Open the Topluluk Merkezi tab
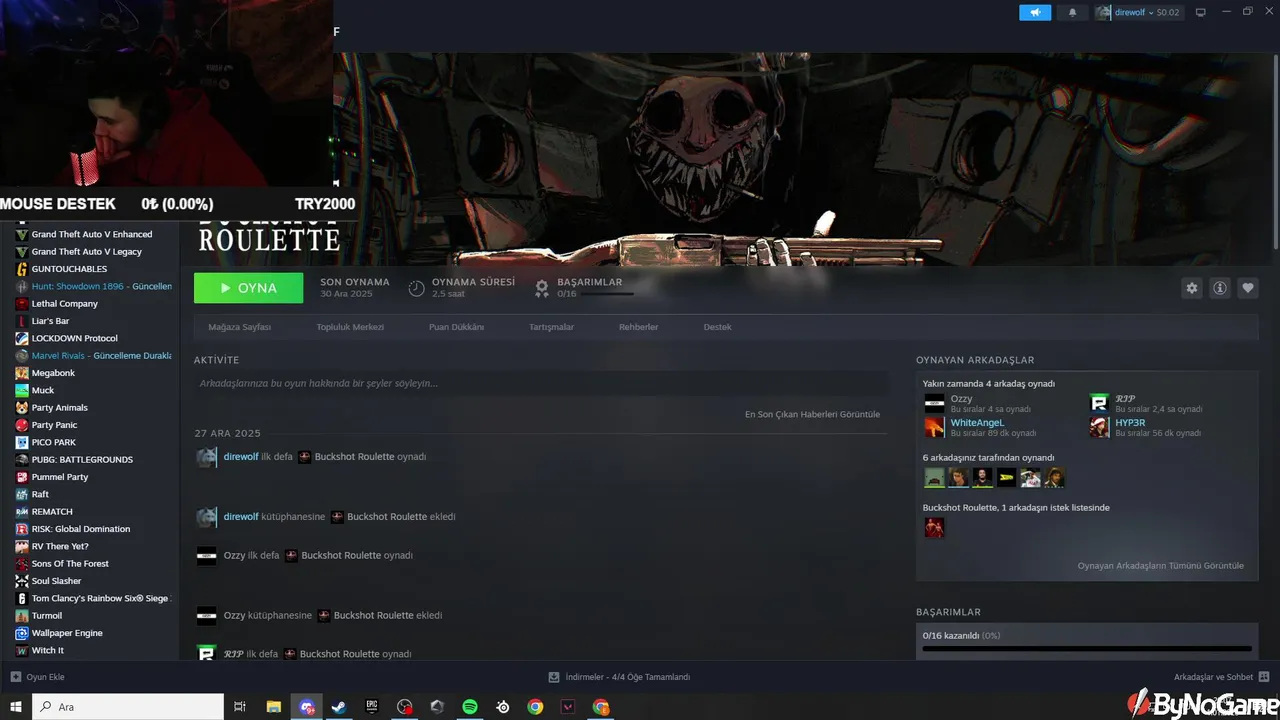This screenshot has height=720, width=1280. [x=350, y=327]
